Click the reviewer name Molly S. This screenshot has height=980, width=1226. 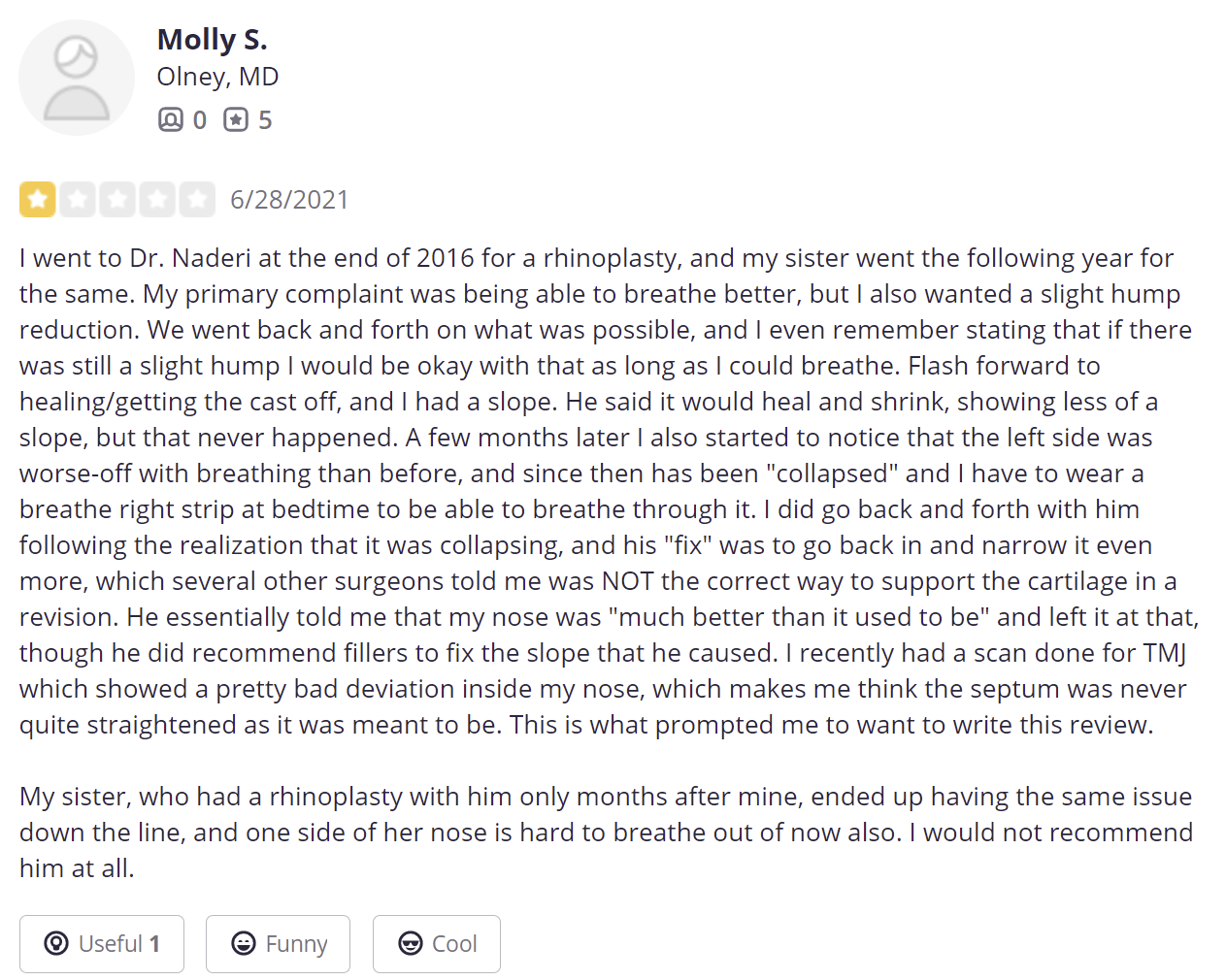[213, 40]
